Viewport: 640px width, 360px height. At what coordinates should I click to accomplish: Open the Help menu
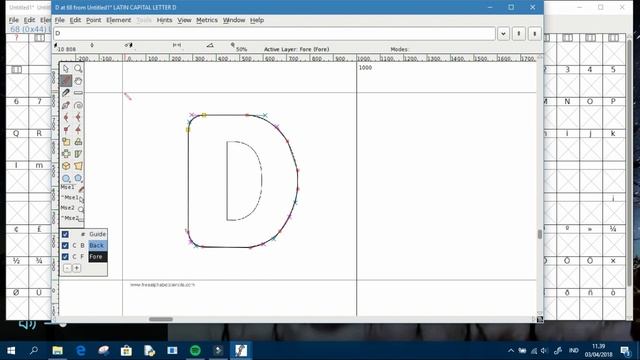[257, 20]
